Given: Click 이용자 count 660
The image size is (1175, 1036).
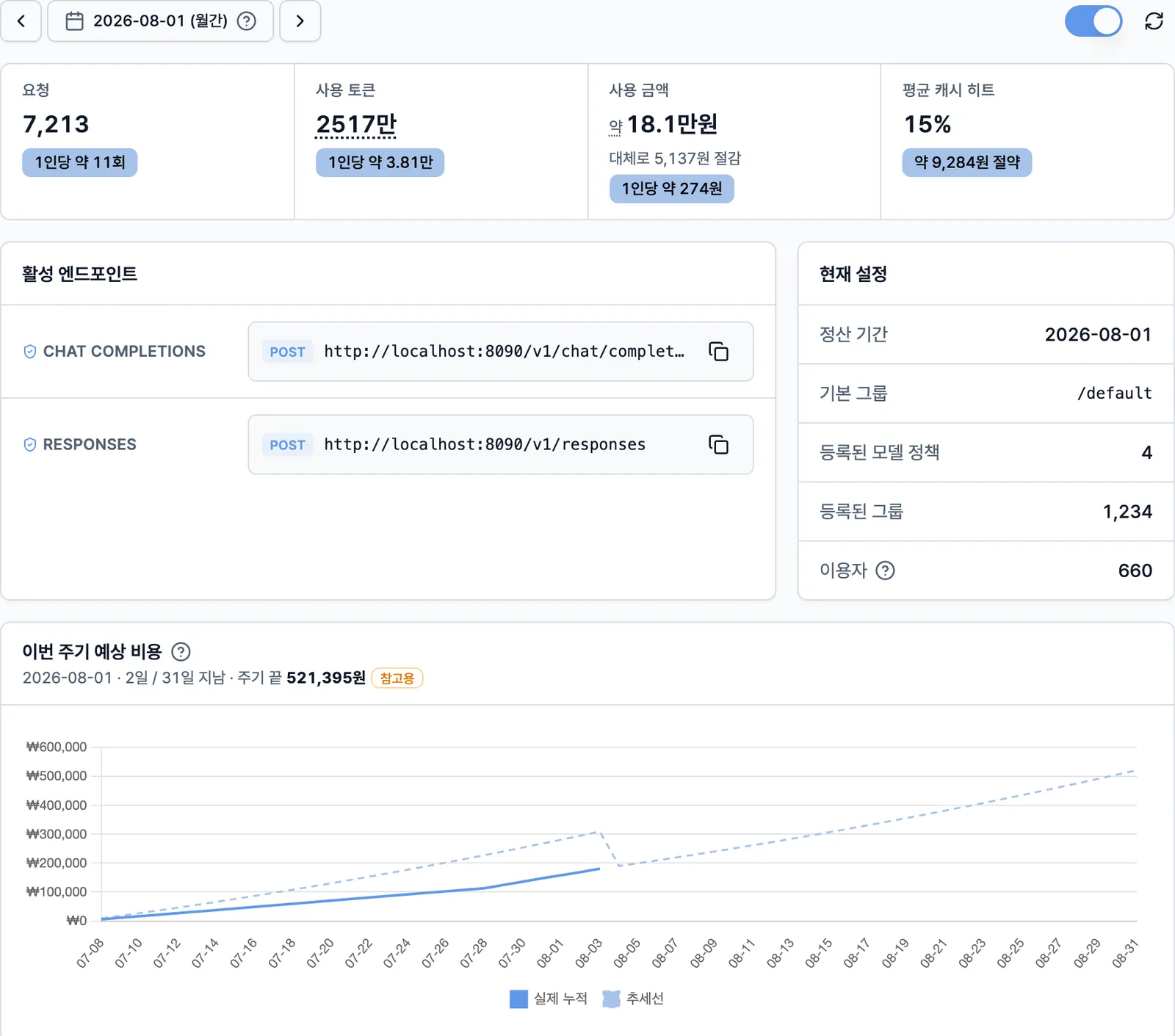Looking at the screenshot, I should (x=1135, y=570).
